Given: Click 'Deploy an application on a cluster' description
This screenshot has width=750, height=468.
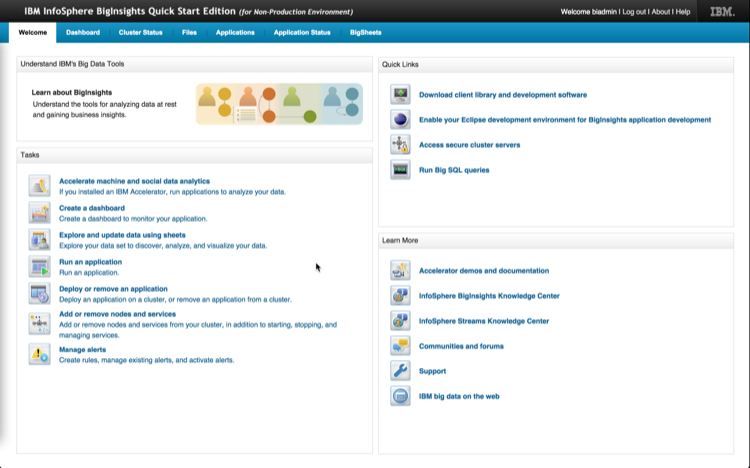Looking at the screenshot, I should point(175,300).
